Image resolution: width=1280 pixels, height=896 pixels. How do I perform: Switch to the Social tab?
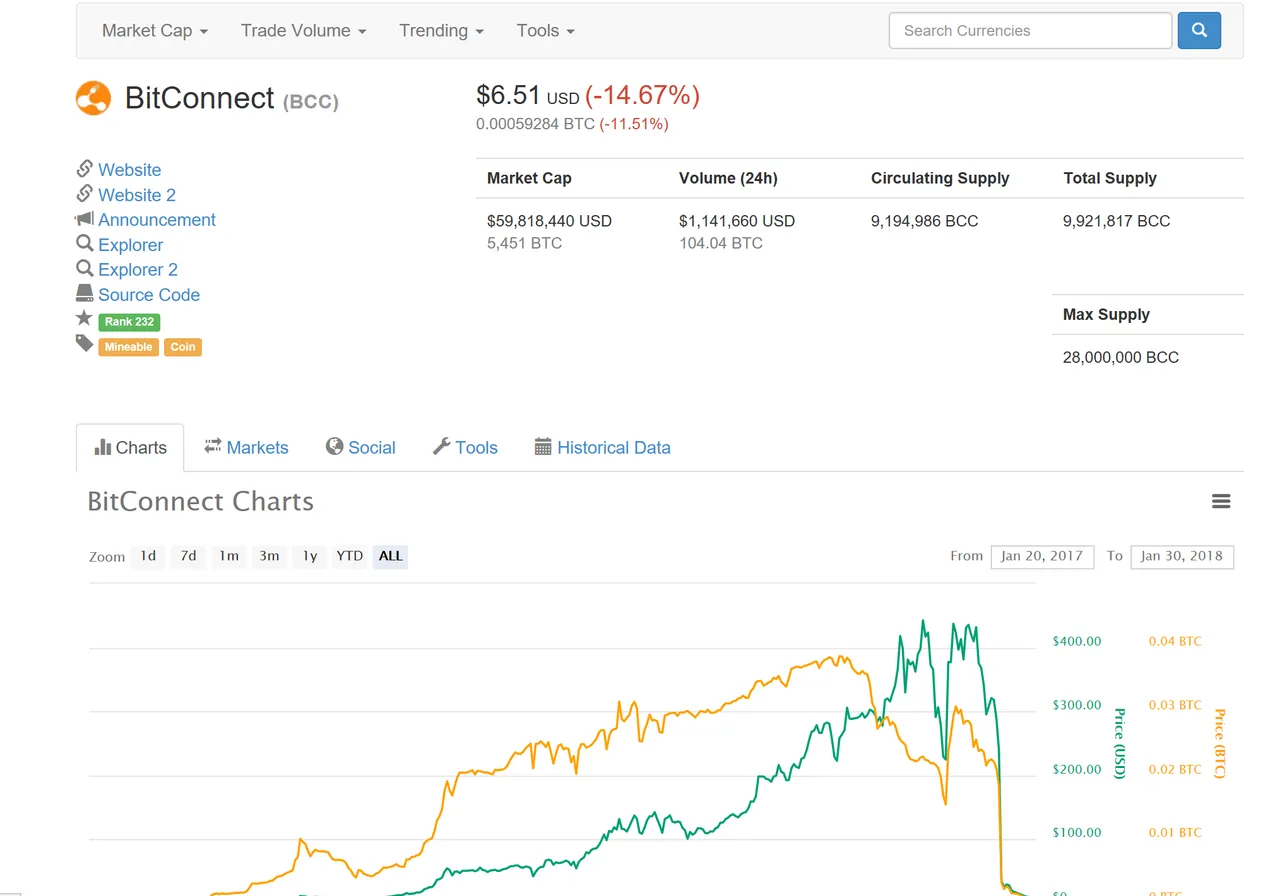coord(361,448)
